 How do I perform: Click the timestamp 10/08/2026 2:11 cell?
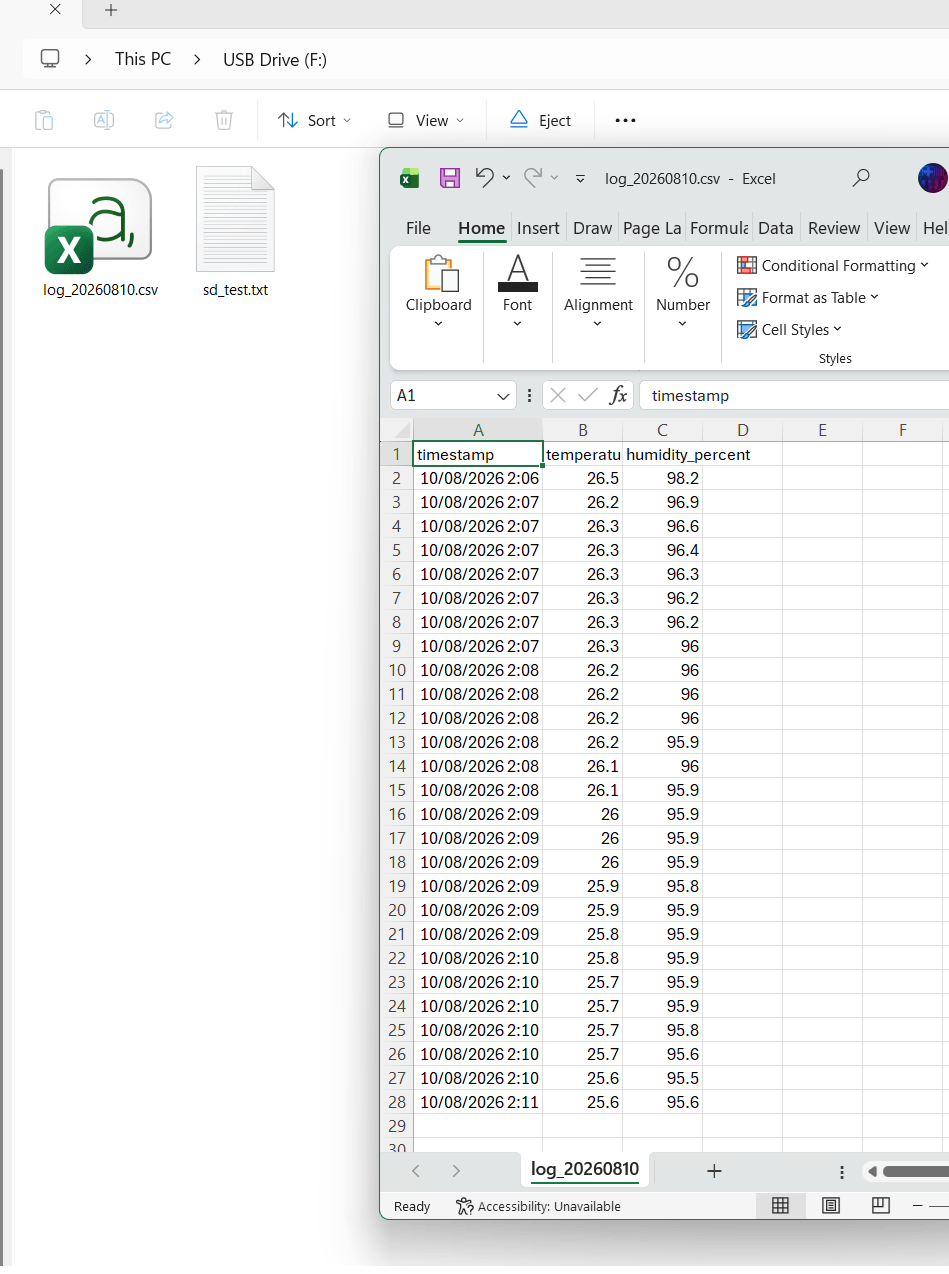tap(478, 1102)
